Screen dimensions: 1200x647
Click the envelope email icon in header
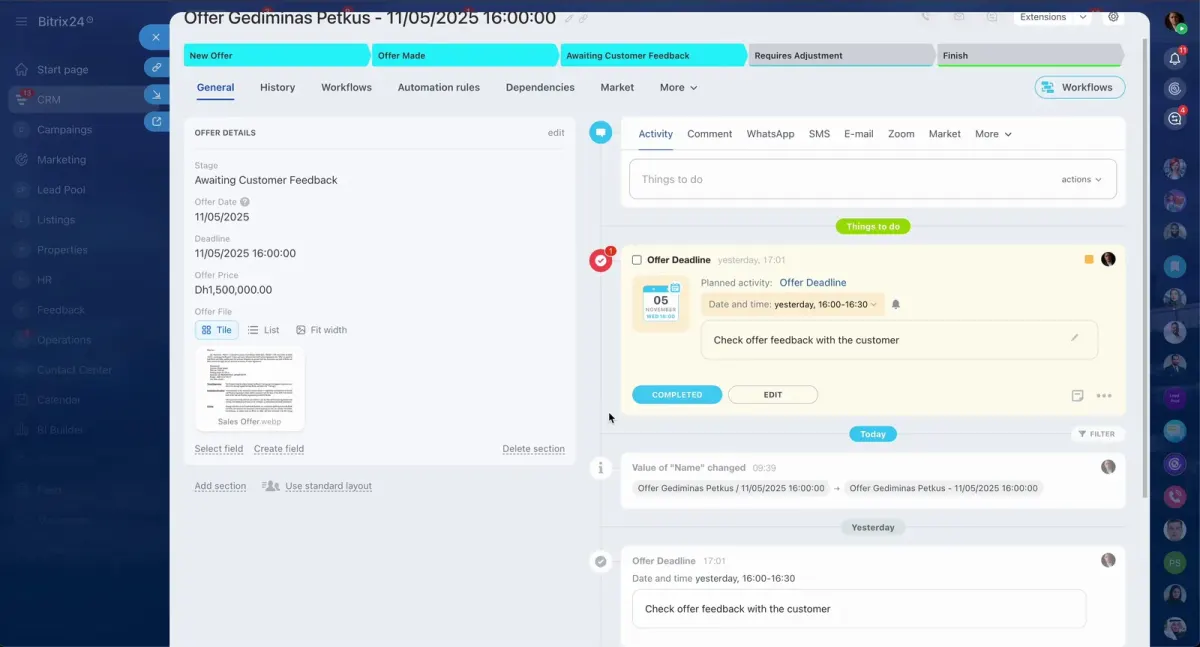coord(959,17)
